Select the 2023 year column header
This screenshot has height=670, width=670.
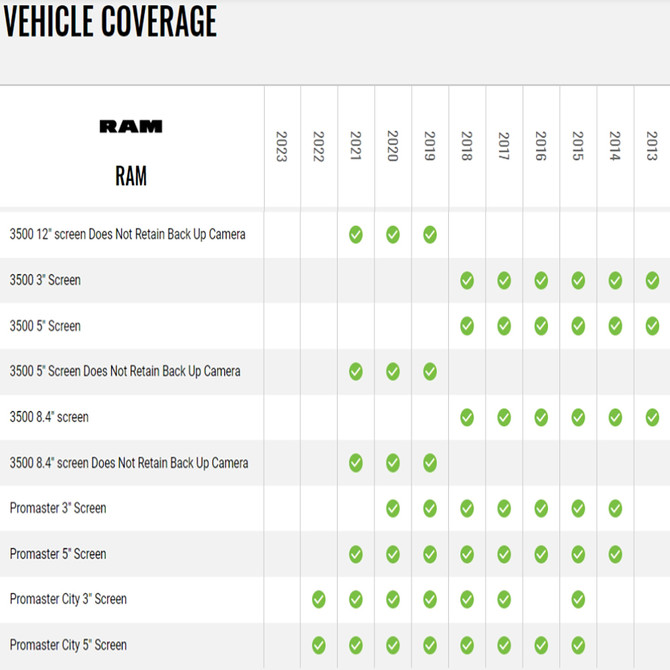coord(282,146)
